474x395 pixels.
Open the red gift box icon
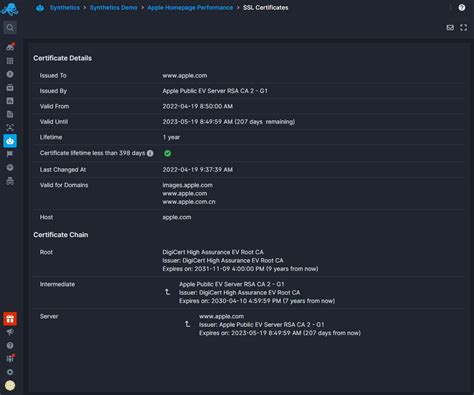[x=10, y=319]
